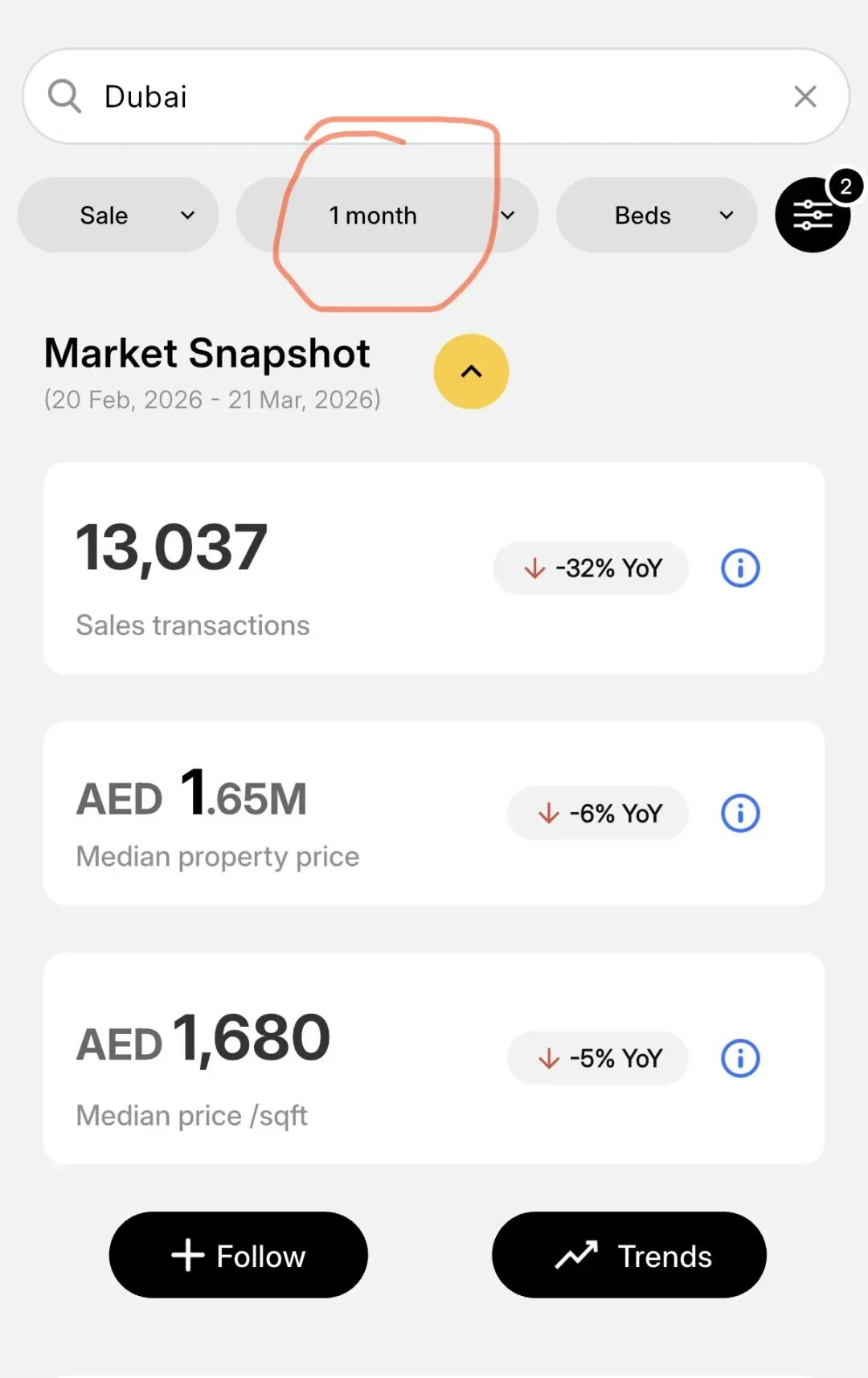Click the Dubai search field
This screenshot has width=868, height=1378.
(x=434, y=96)
